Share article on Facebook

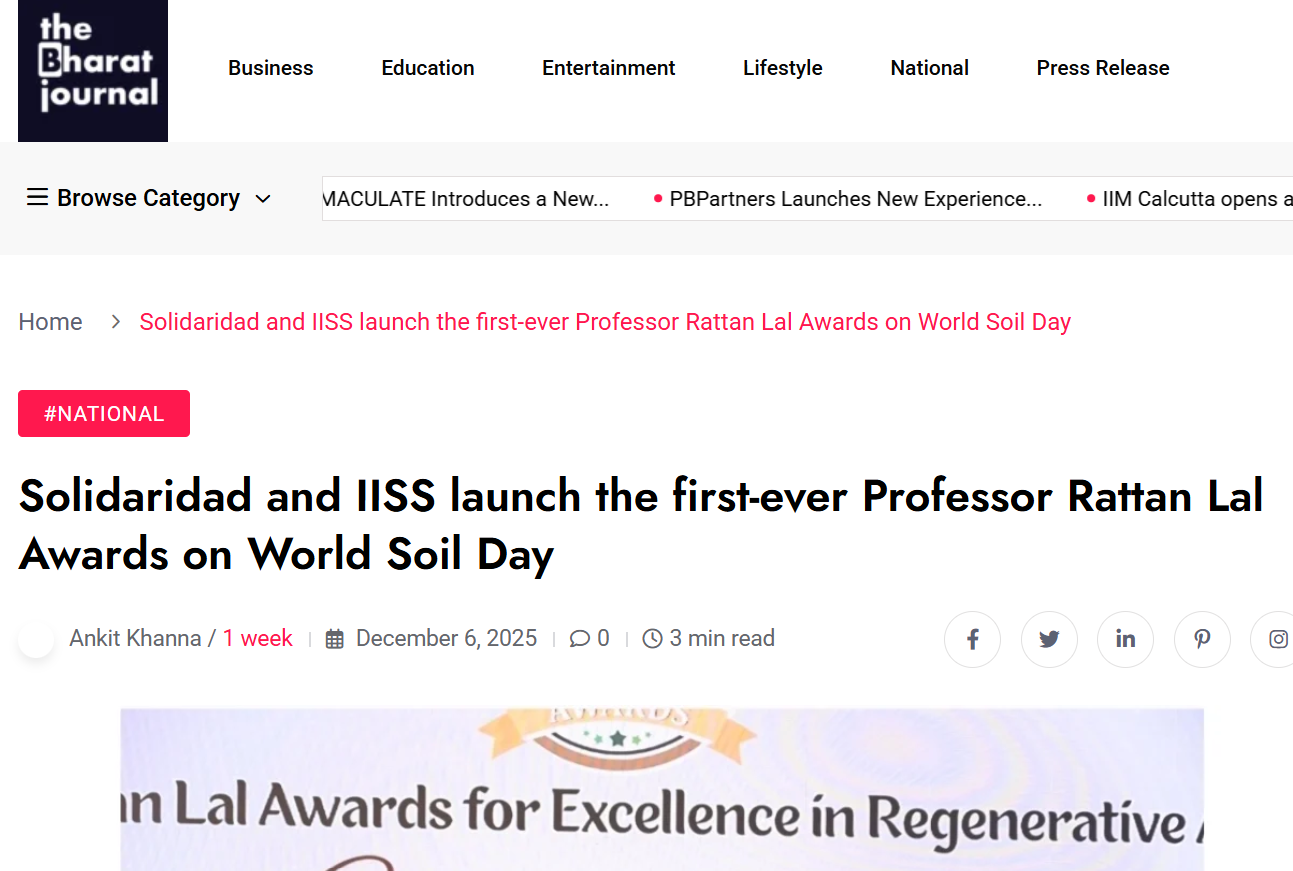(972, 639)
